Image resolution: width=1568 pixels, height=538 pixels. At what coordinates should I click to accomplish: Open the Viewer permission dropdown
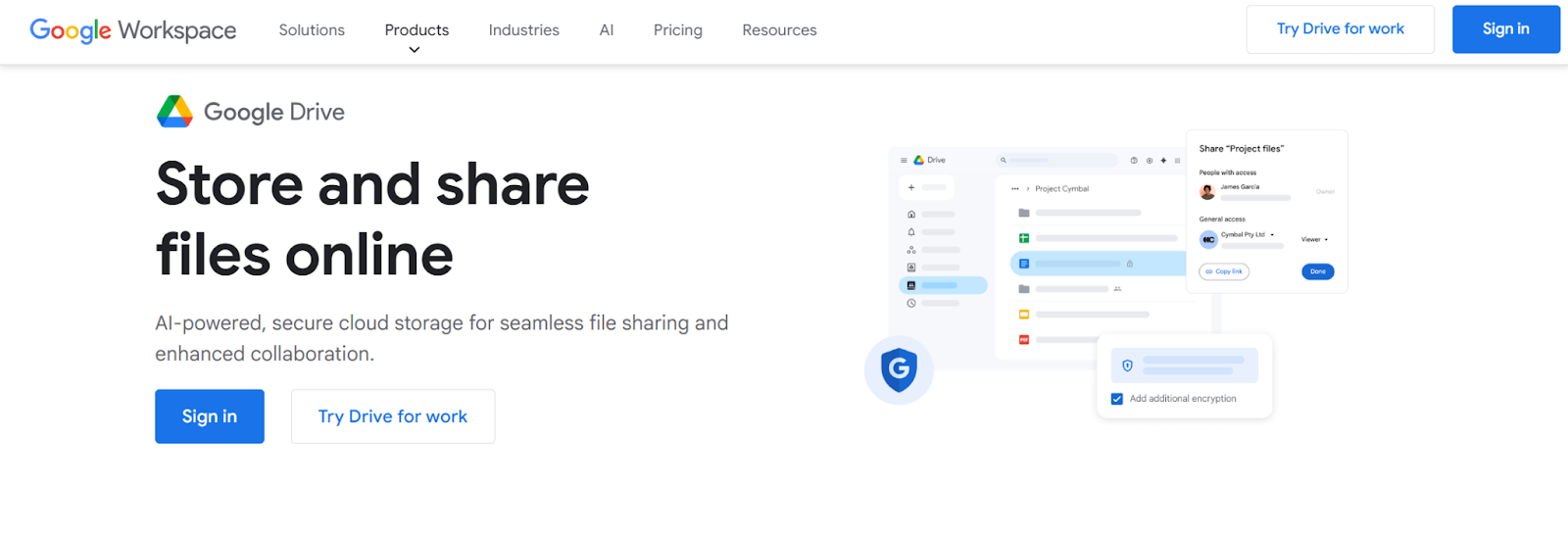point(1314,239)
